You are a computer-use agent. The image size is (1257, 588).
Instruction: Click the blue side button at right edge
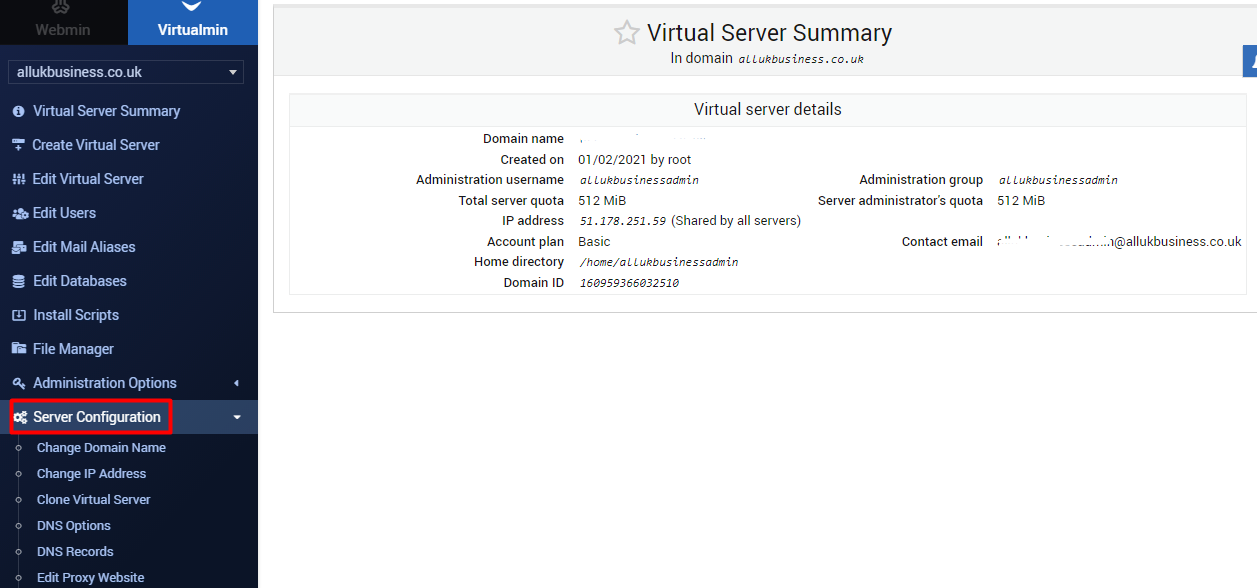coord(1249,61)
